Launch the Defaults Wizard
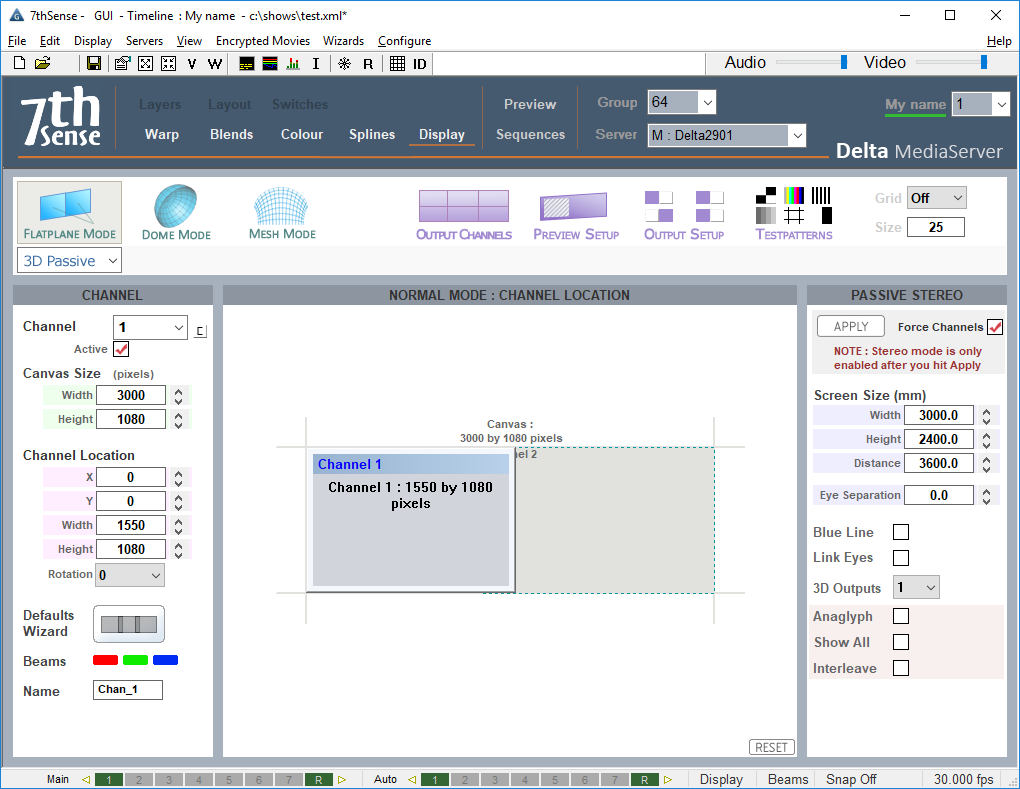Image resolution: width=1020 pixels, height=789 pixels. 129,624
